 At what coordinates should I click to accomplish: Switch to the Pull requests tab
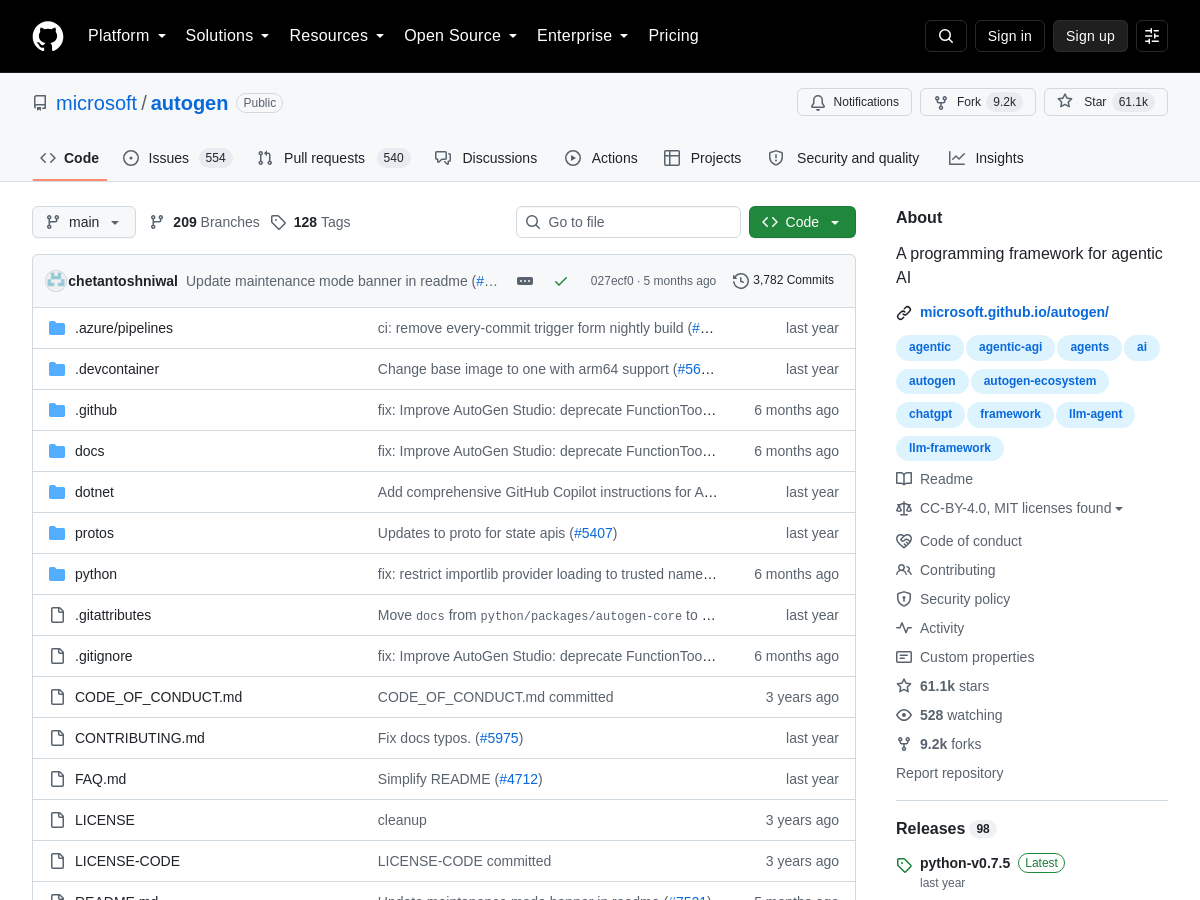pyautogui.click(x=333, y=158)
